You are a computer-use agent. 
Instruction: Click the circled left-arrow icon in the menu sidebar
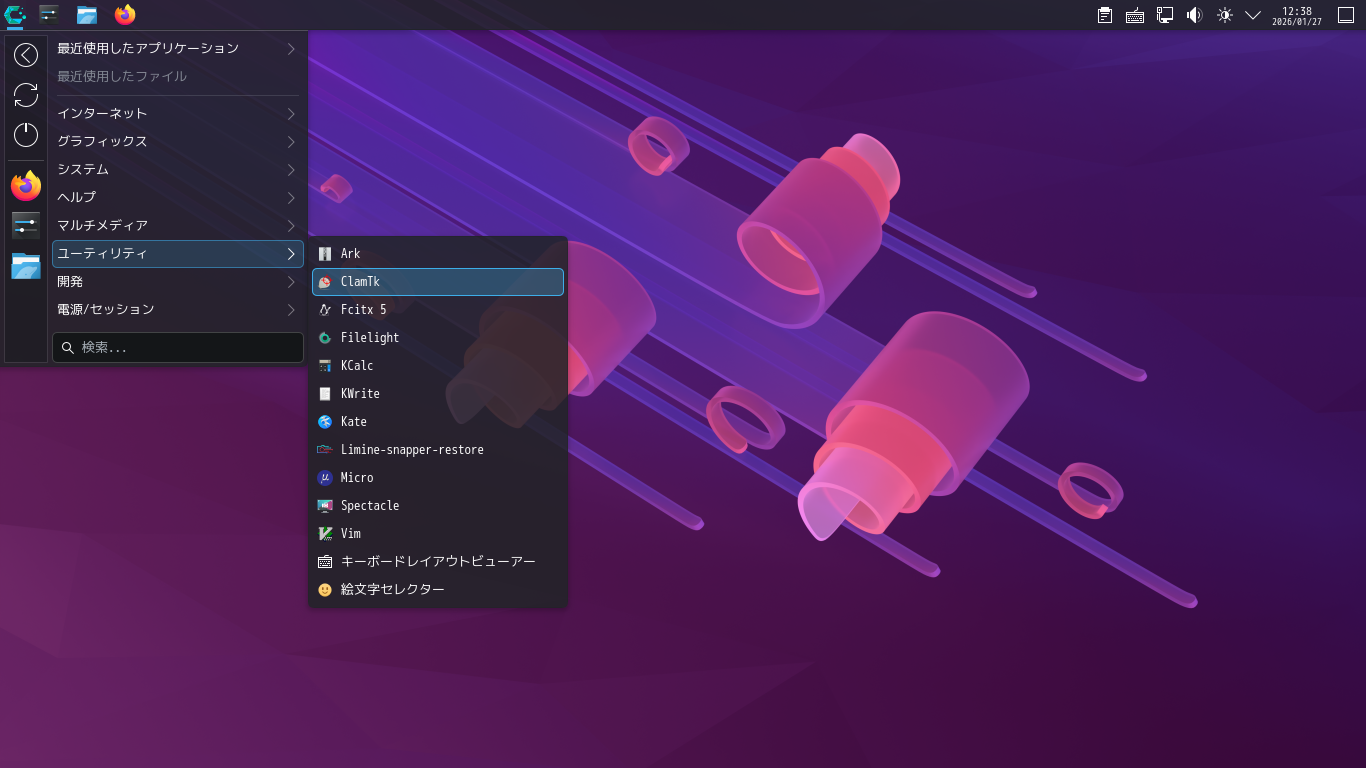[26, 55]
